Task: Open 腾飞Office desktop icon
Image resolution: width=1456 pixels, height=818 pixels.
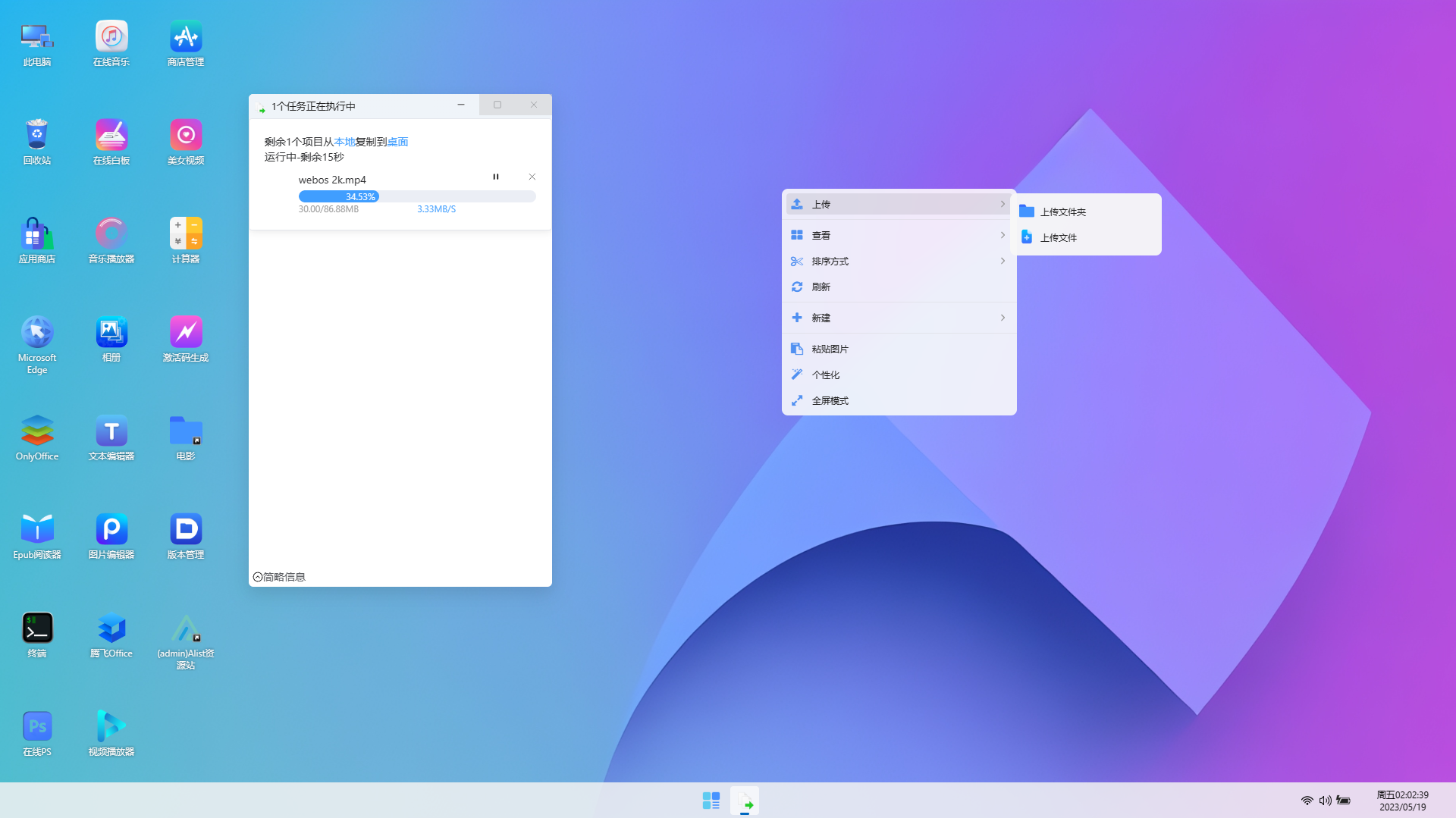Action: (111, 635)
